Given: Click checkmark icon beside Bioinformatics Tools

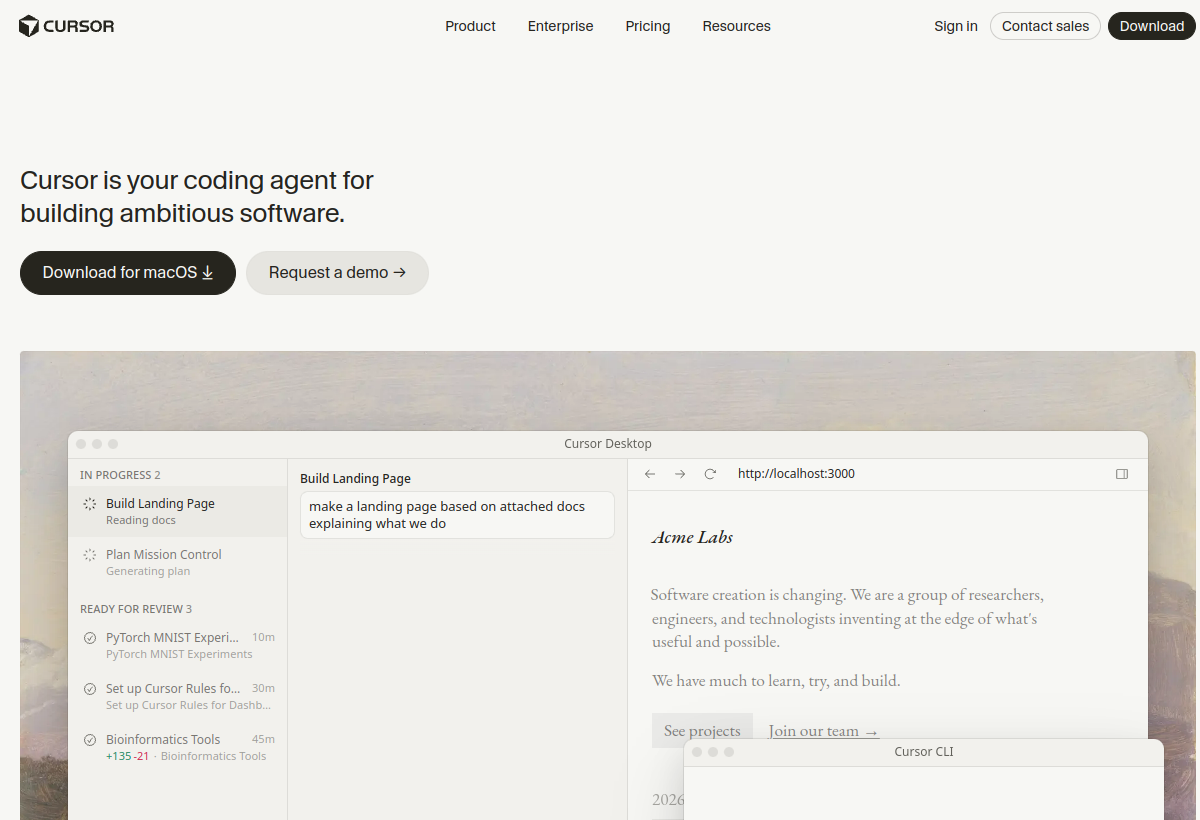Looking at the screenshot, I should (90, 740).
